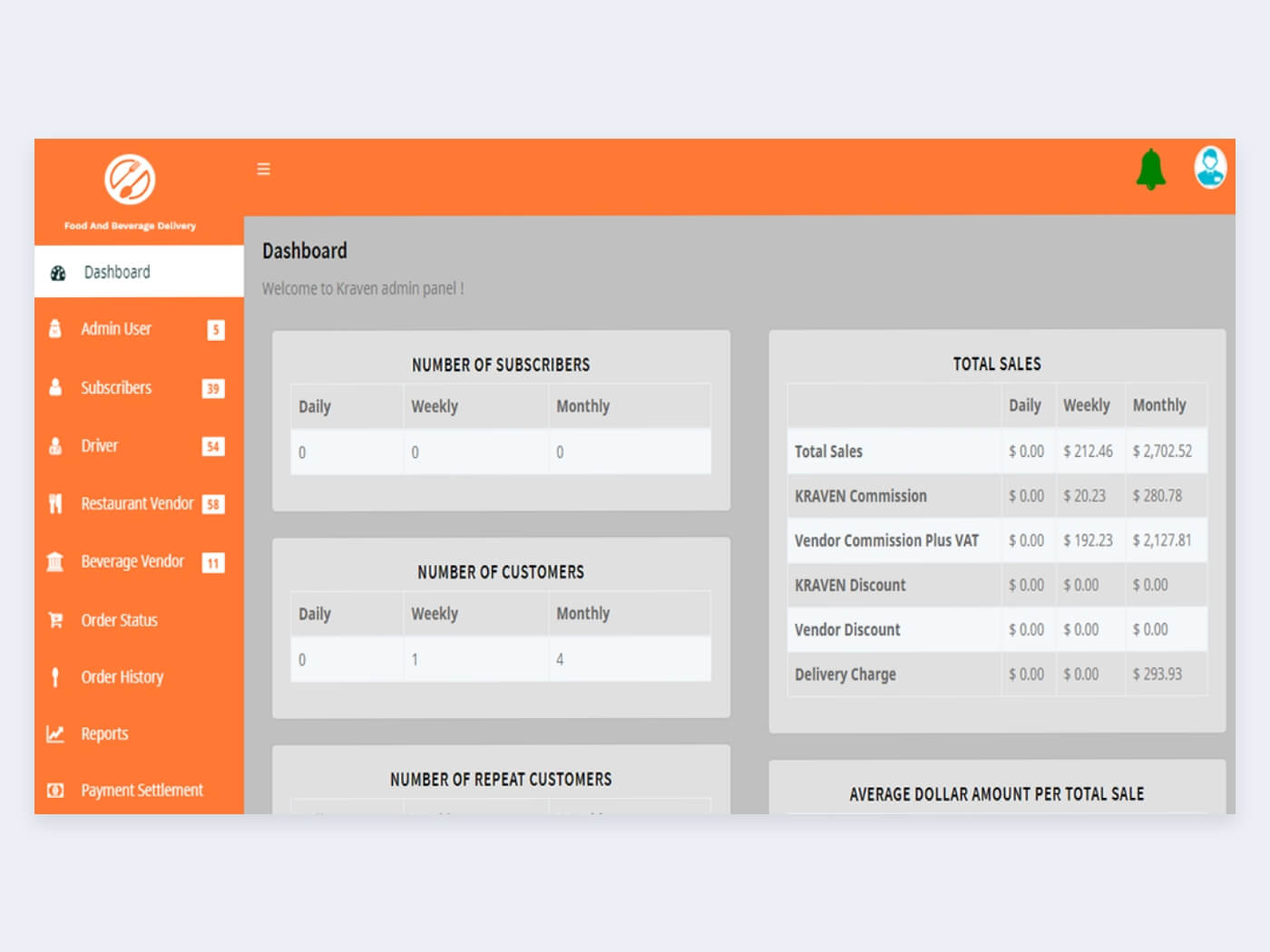Open notifications bell icon
This screenshot has height=952, width=1270.
(1150, 169)
